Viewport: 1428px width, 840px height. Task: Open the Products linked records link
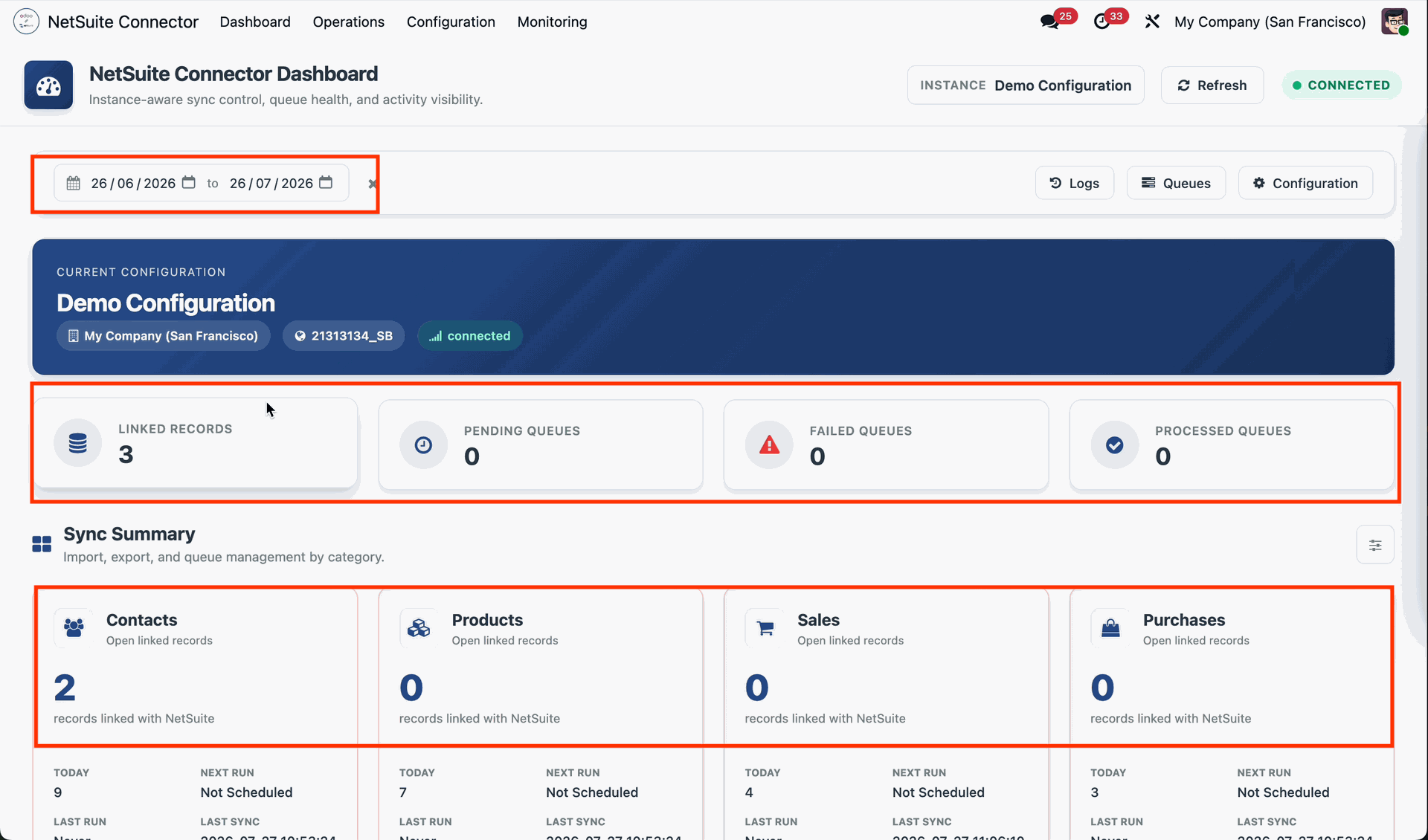pos(505,641)
